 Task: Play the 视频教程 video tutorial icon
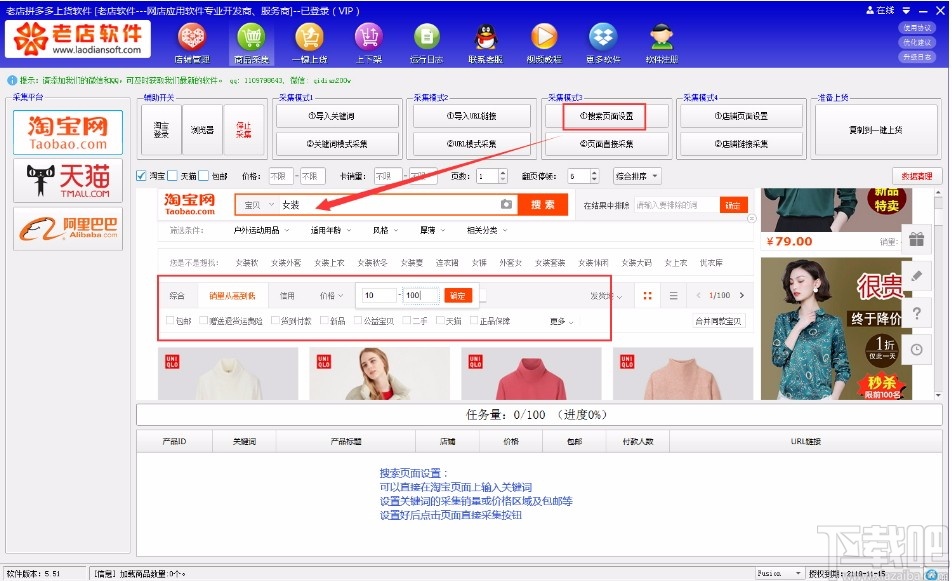[x=543, y=42]
